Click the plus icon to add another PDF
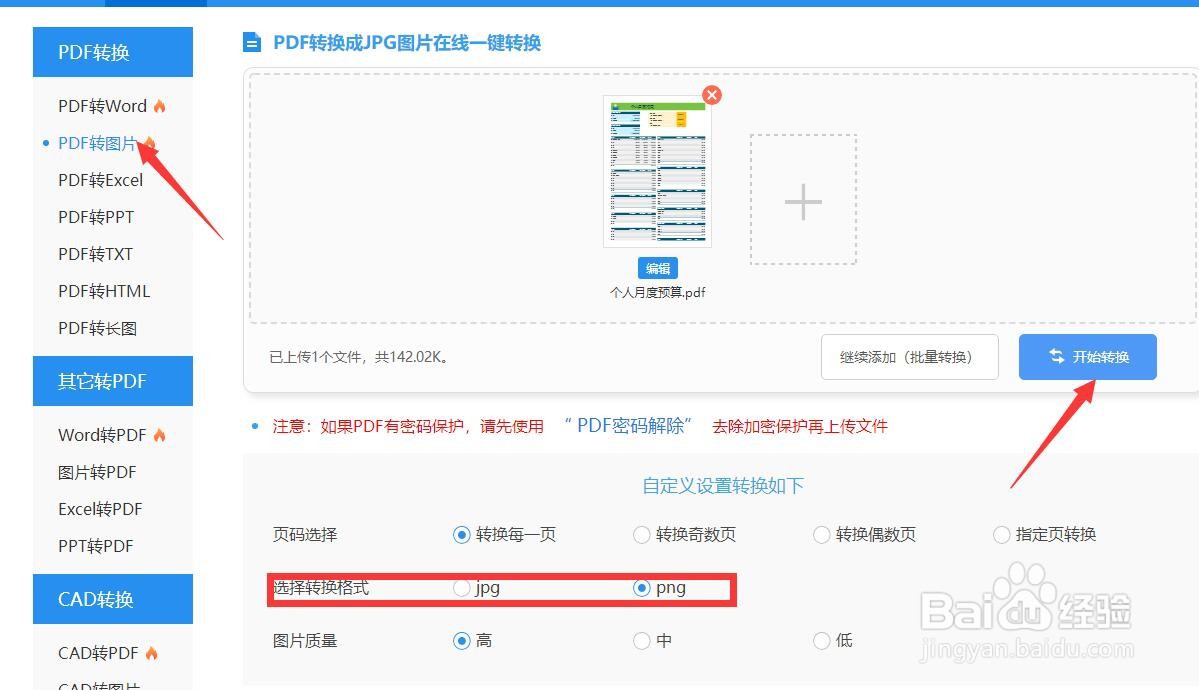Viewport: 1199px width, 690px height. pyautogui.click(x=801, y=202)
